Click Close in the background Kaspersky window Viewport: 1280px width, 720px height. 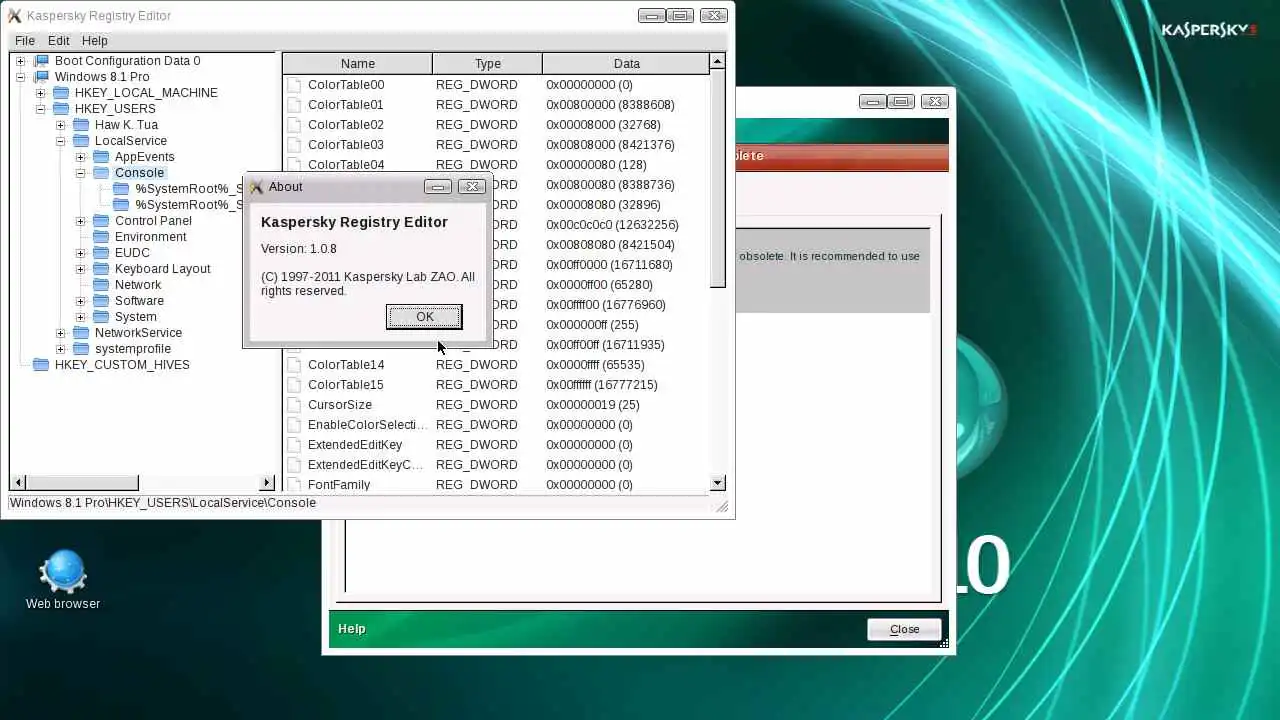(904, 629)
